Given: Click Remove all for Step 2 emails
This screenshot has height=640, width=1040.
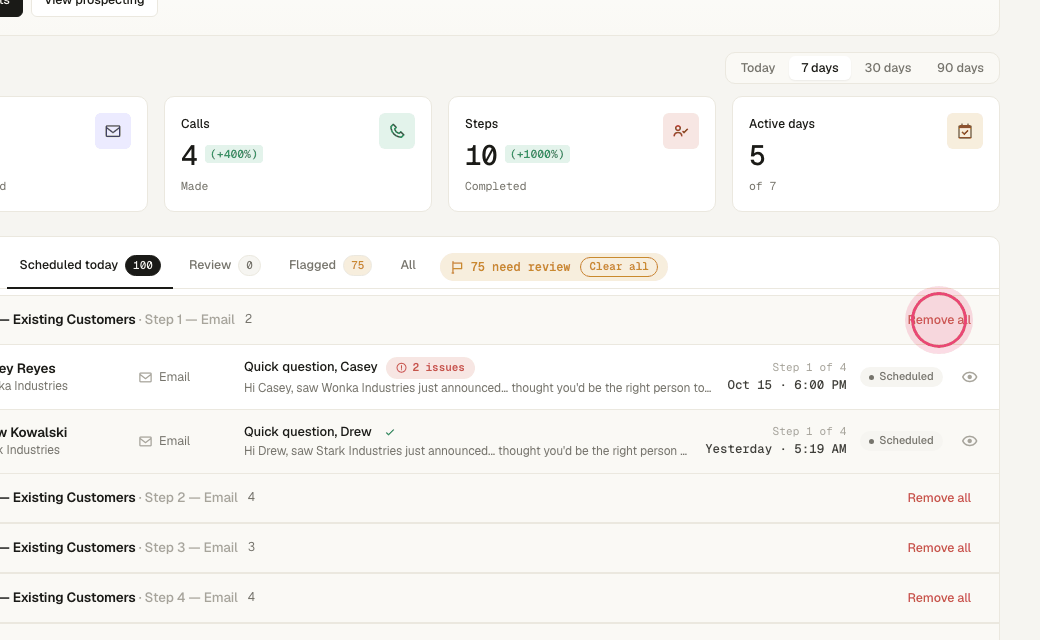Looking at the screenshot, I should (939, 498).
